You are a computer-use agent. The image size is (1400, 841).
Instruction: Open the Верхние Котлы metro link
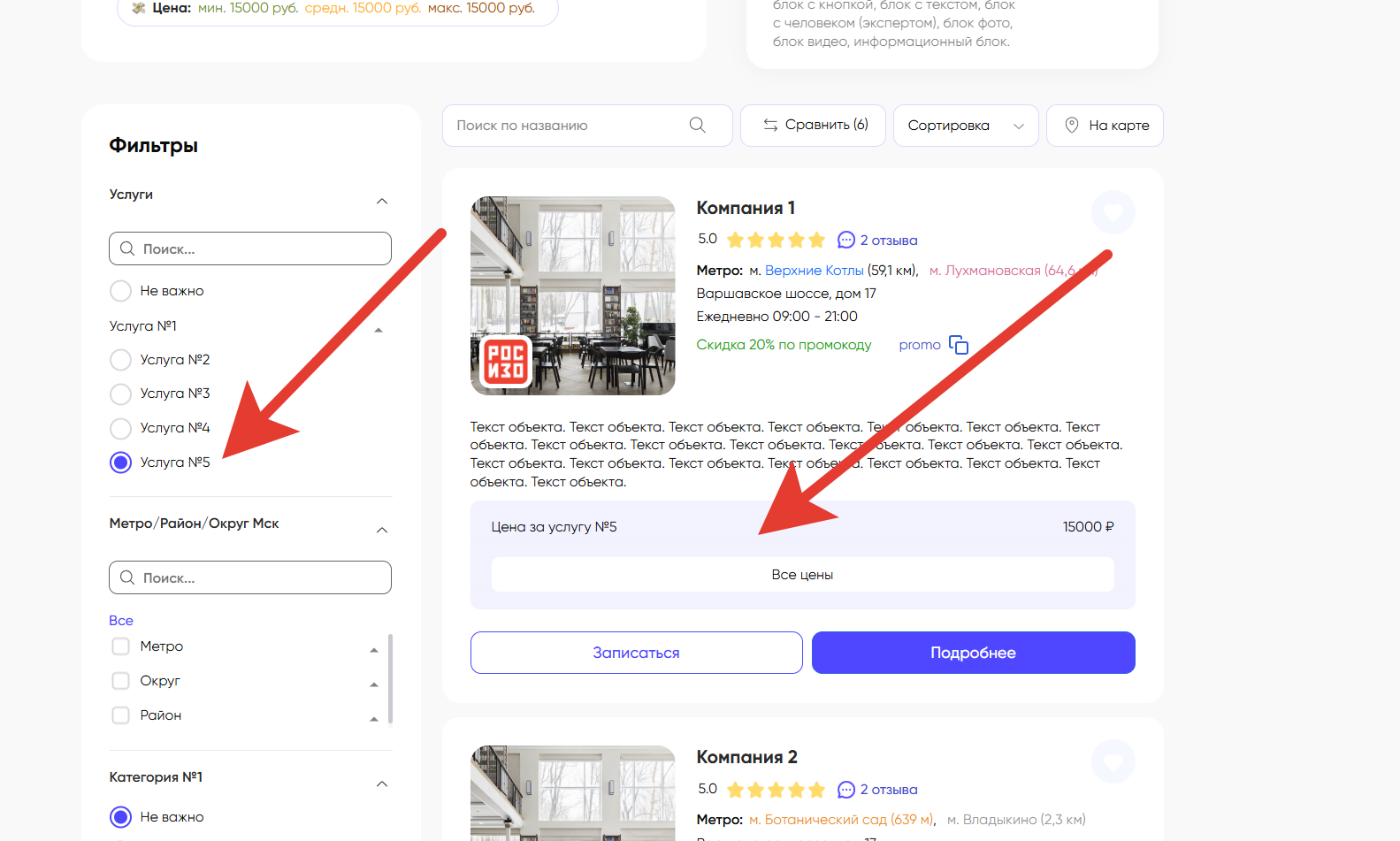click(814, 271)
